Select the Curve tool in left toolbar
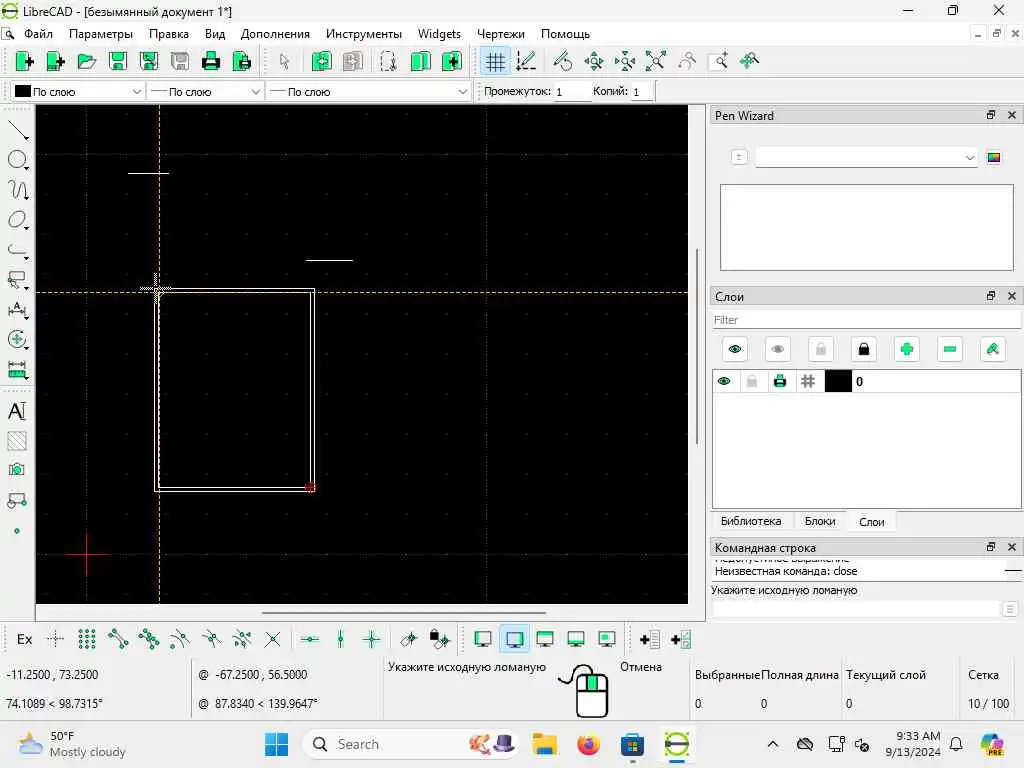The width and height of the screenshot is (1024, 768). (18, 190)
